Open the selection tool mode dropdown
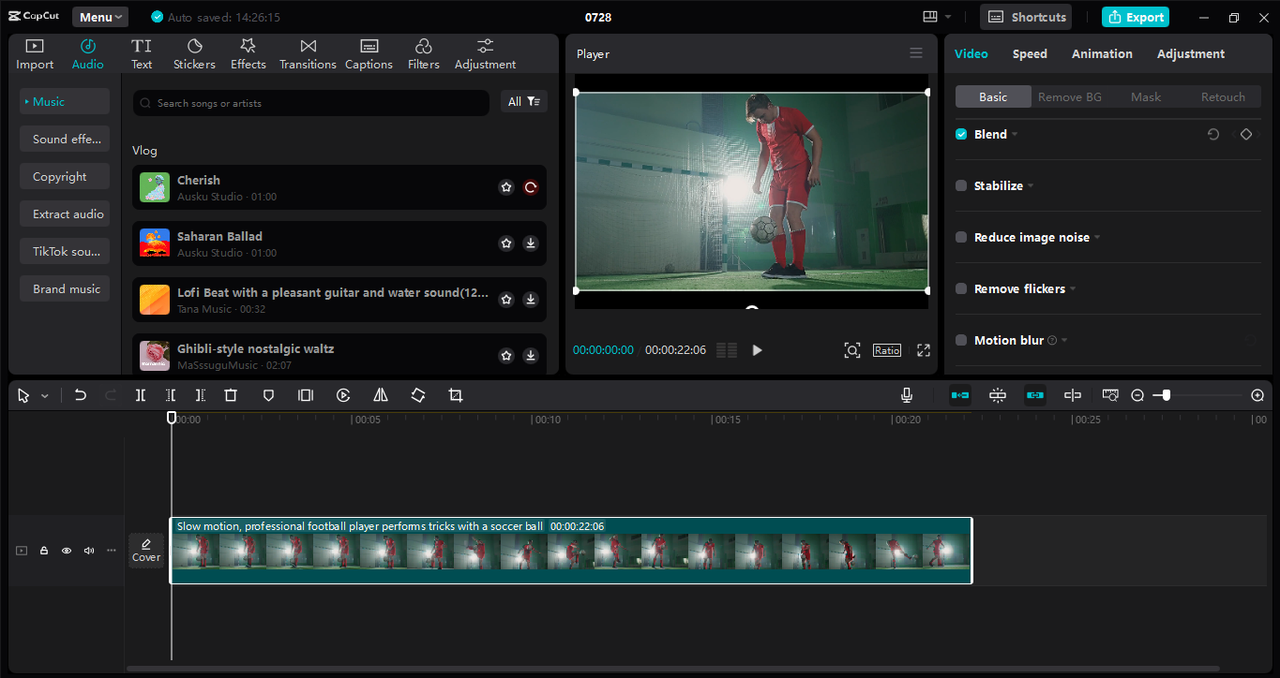The image size is (1280, 678). (x=45, y=396)
